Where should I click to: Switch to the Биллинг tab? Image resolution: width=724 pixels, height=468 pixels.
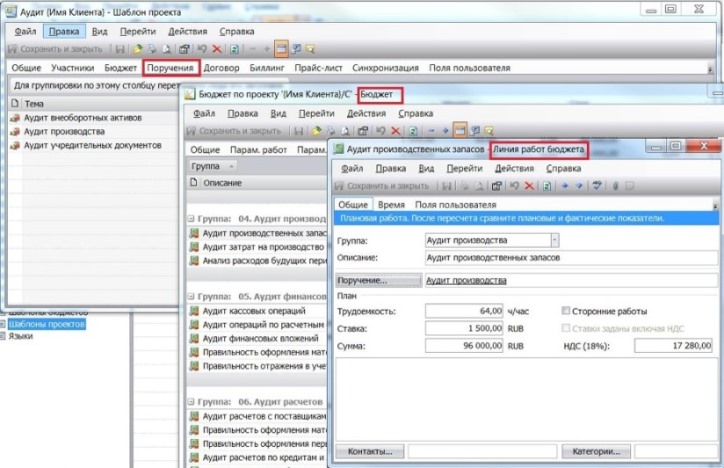click(x=267, y=68)
